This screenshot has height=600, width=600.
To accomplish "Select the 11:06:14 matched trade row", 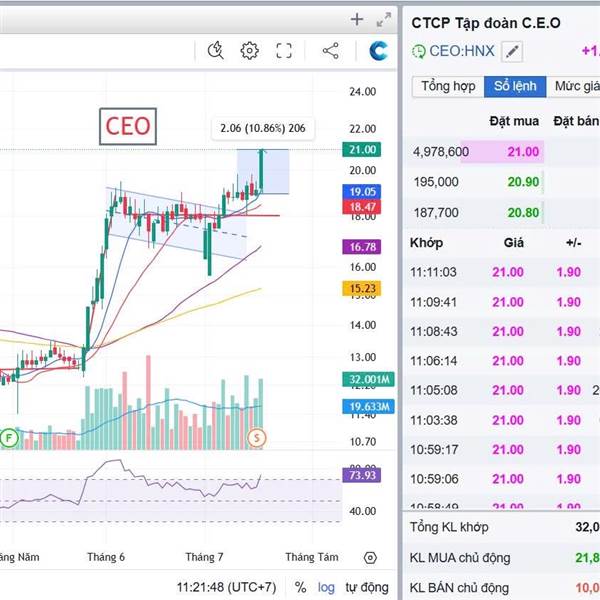I will (x=501, y=361).
